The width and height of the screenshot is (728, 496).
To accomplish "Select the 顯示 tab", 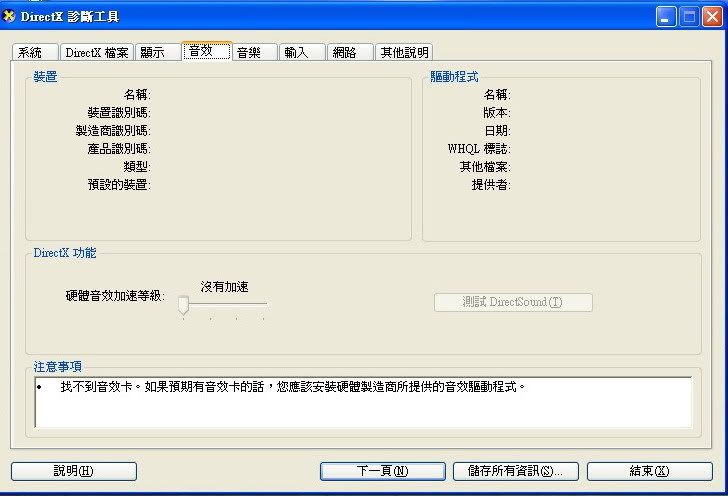I will [158, 52].
